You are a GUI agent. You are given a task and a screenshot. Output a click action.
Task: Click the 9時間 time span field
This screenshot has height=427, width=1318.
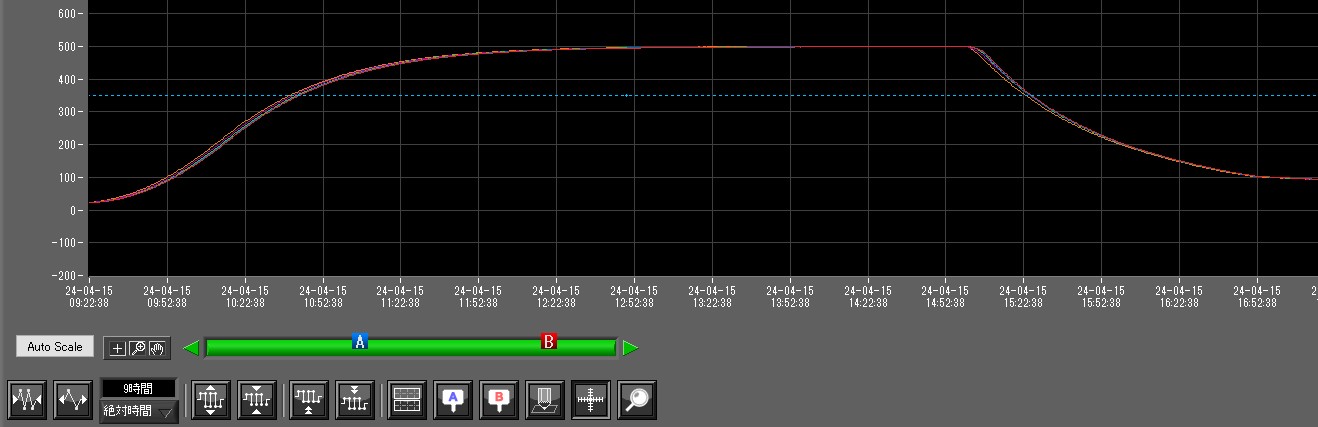[x=138, y=388]
